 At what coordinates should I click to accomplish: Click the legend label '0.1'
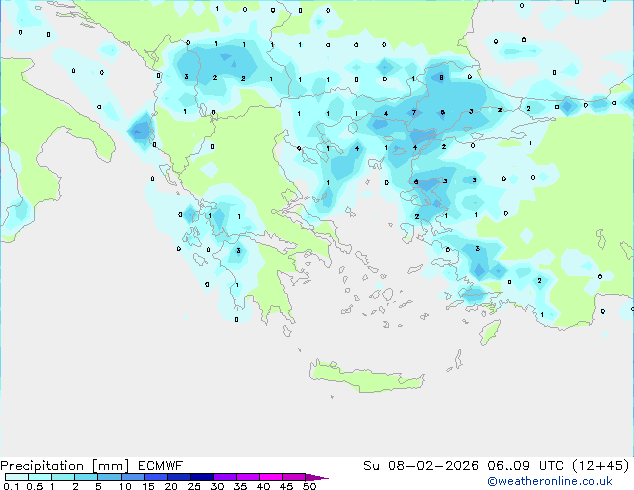pos(11,486)
